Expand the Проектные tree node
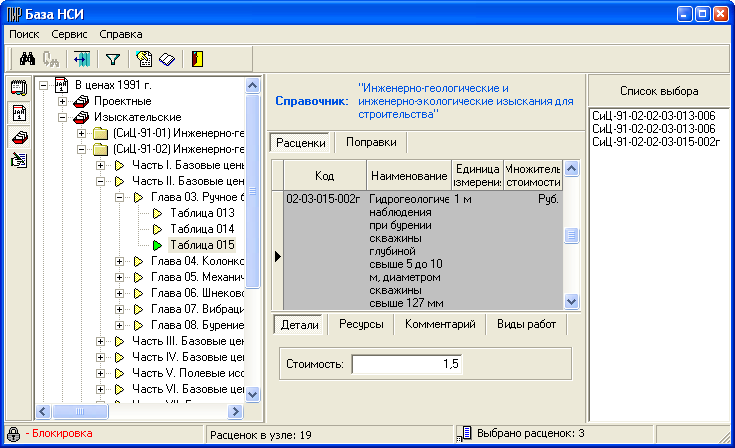This screenshot has width=735, height=448. point(63,101)
